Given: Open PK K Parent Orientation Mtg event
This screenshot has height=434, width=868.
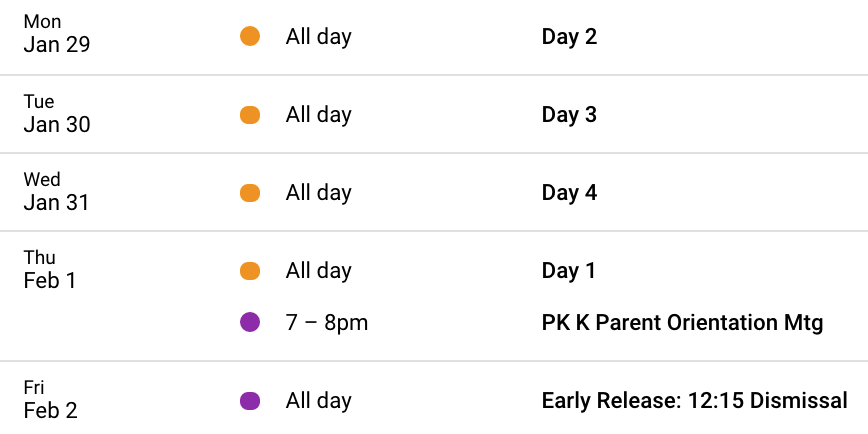Looking at the screenshot, I should (683, 323).
